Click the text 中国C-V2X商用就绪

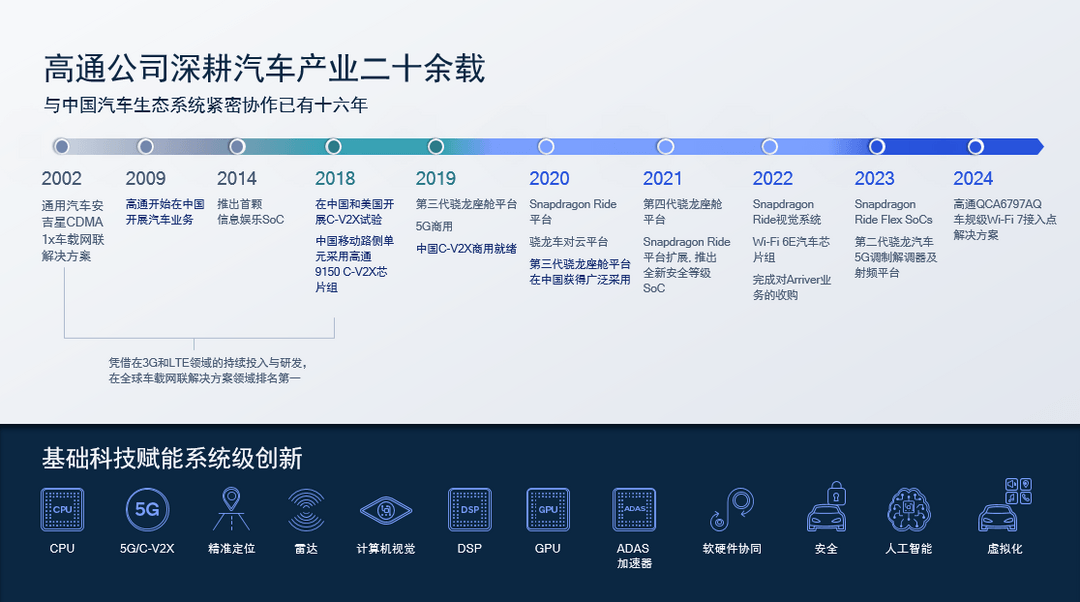coord(466,249)
